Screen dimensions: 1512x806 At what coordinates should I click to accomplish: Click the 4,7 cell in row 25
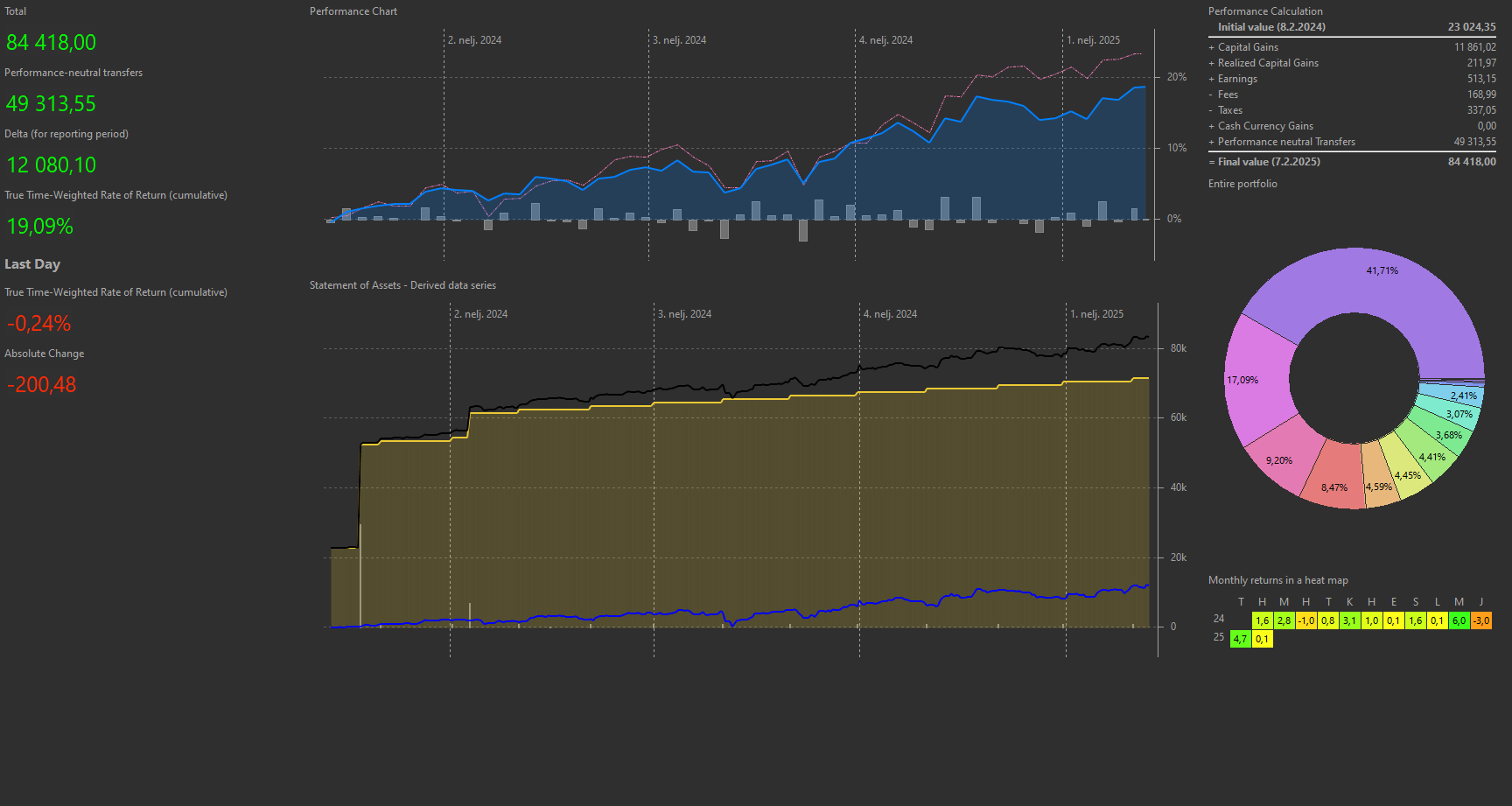(1241, 639)
